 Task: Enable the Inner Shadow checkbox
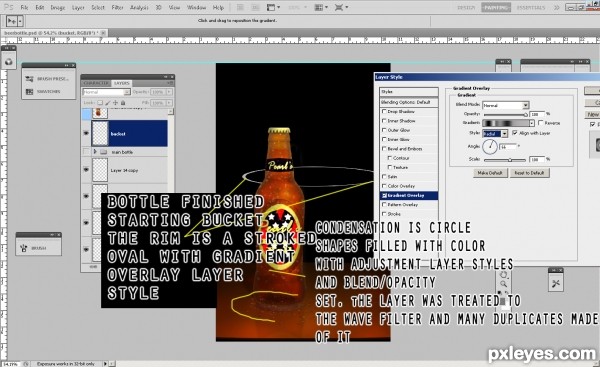click(384, 121)
